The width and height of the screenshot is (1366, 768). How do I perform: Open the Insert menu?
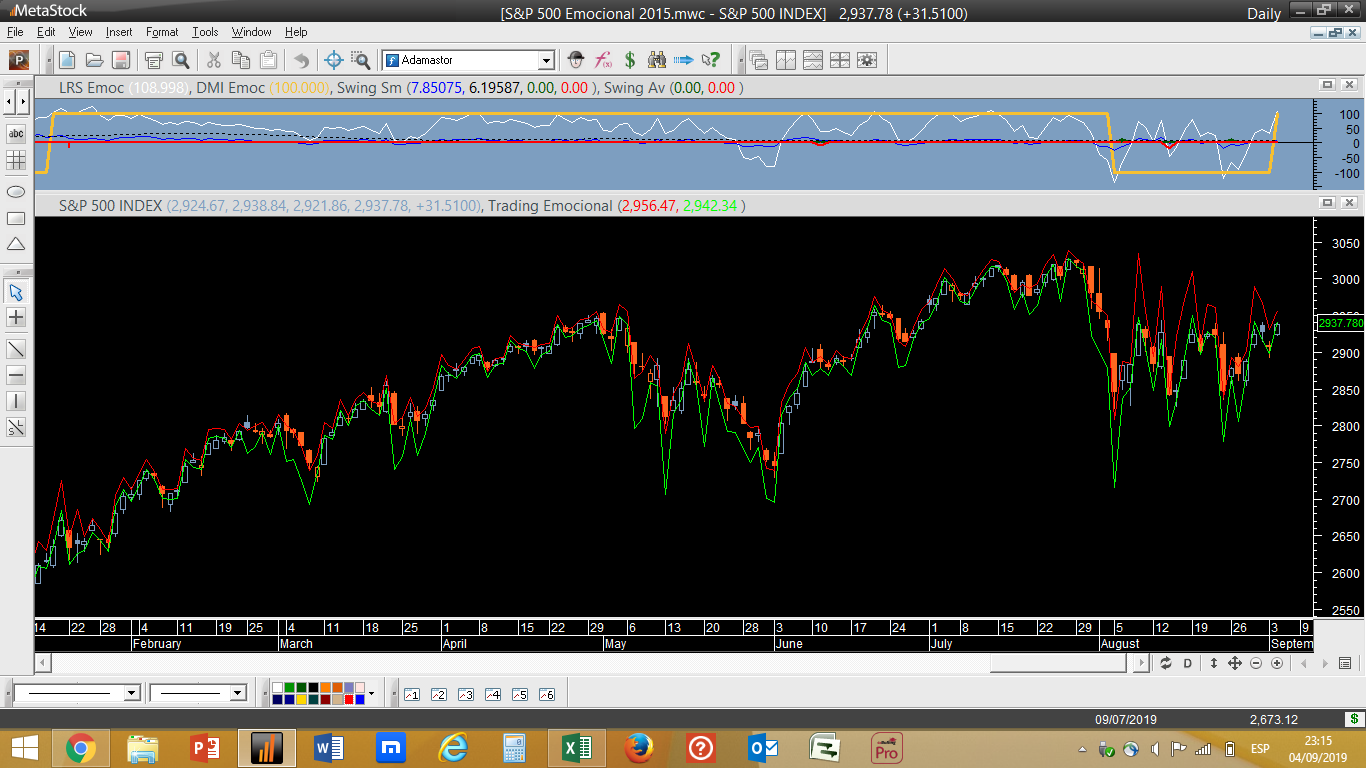pyautogui.click(x=119, y=32)
